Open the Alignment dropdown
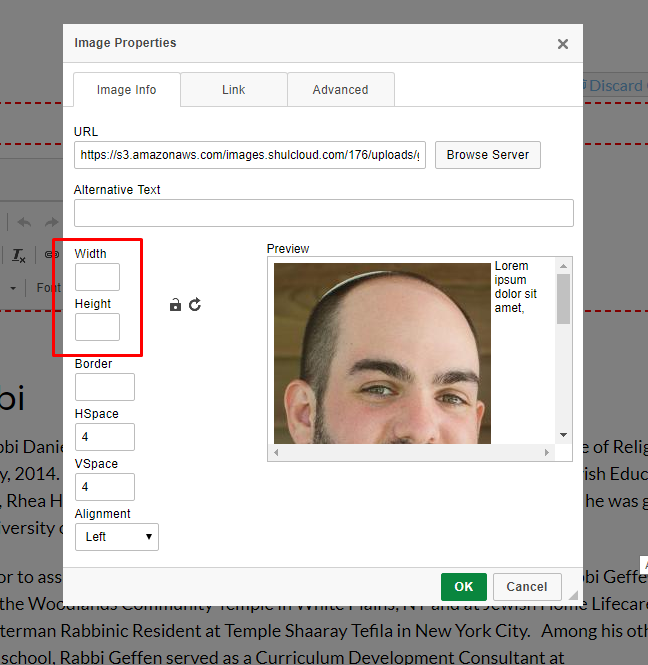Screen dimensions: 648x665 point(116,537)
